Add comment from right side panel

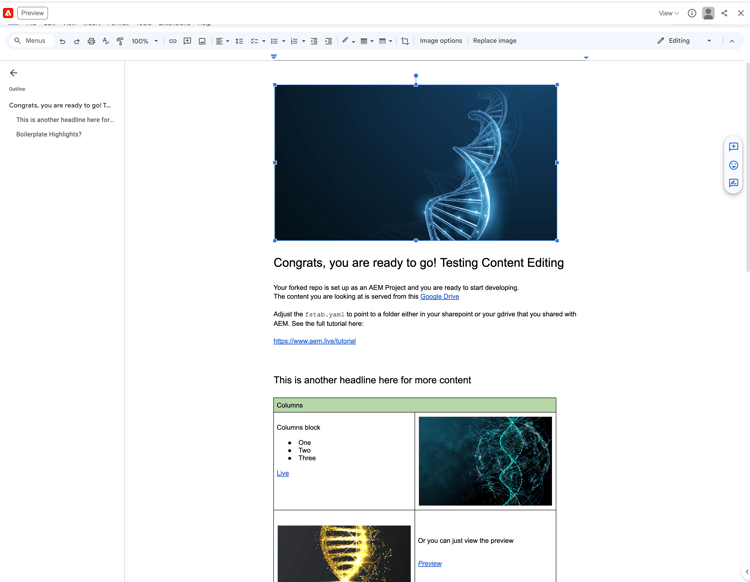(x=733, y=147)
